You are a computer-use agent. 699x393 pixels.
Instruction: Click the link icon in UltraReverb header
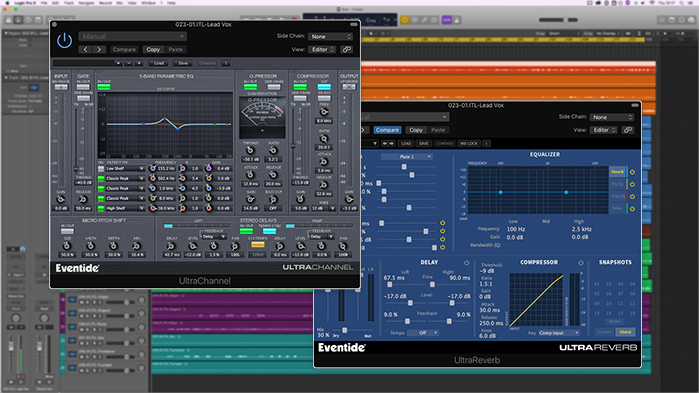point(628,130)
